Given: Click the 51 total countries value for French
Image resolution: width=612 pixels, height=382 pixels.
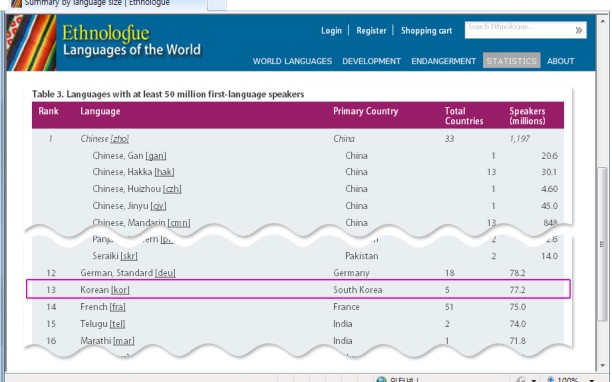Looking at the screenshot, I should pos(449,307).
